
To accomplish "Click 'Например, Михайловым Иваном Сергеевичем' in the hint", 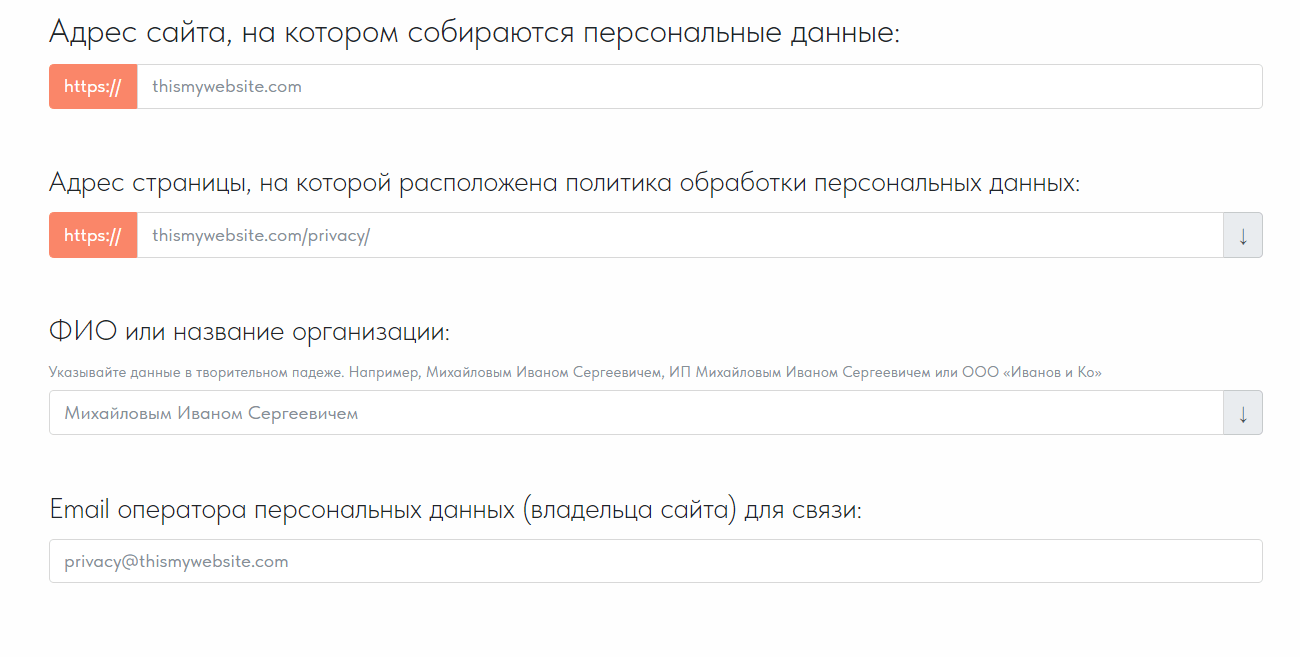I will tap(506, 372).
